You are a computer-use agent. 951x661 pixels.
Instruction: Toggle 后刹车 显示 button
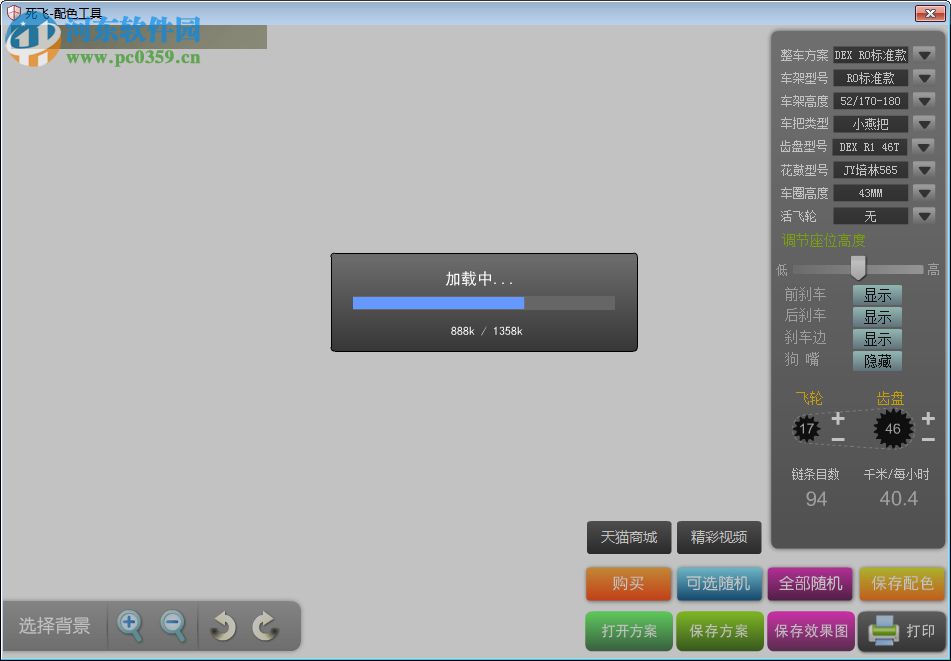(x=877, y=317)
